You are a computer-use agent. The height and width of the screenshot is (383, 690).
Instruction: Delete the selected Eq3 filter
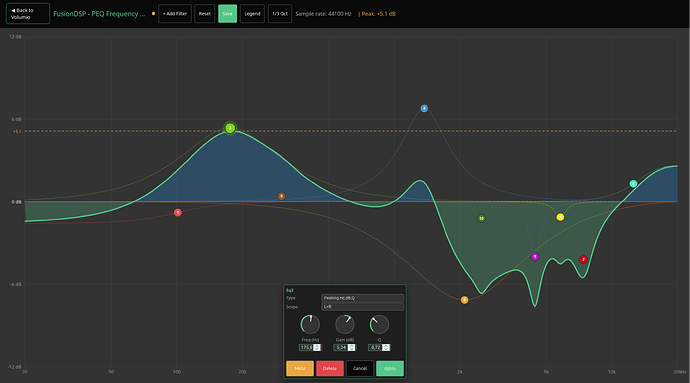(x=330, y=368)
